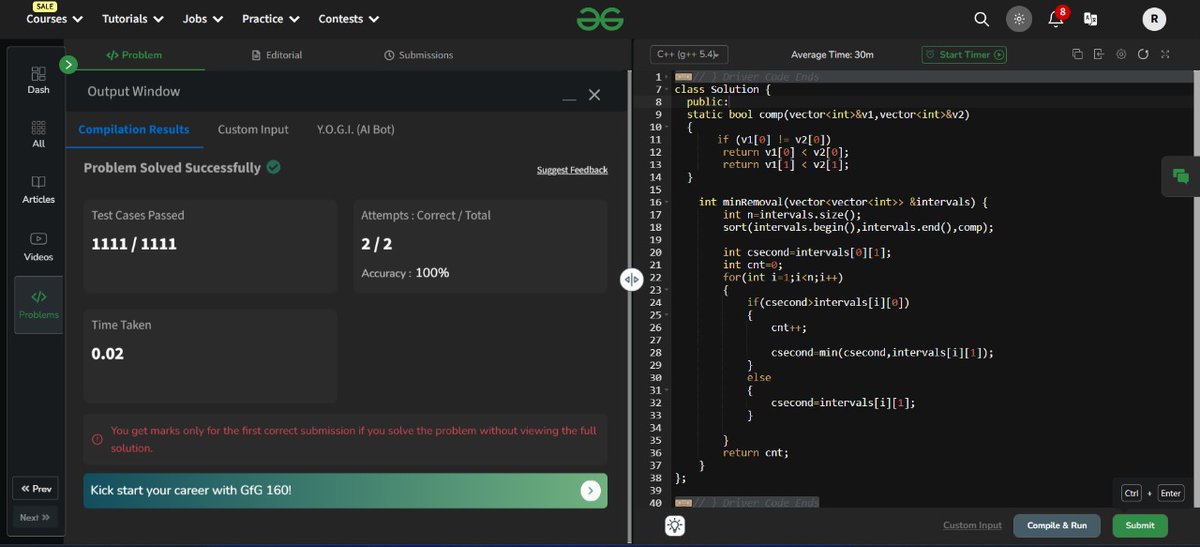Click the green arrow on GfG 160 banner
This screenshot has height=547, width=1200.
[590, 490]
